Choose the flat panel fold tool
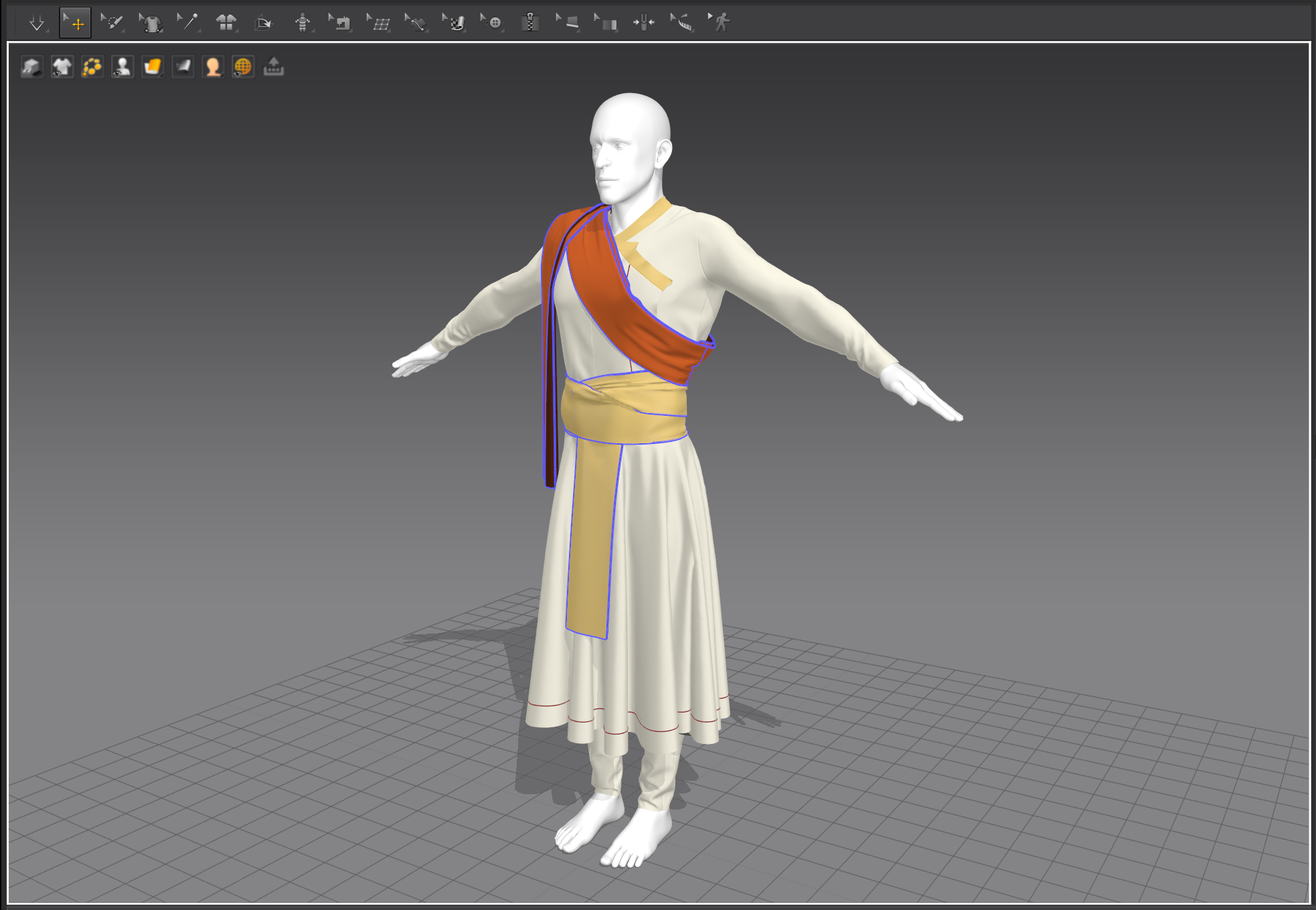Image resolution: width=1316 pixels, height=910 pixels. (x=568, y=23)
